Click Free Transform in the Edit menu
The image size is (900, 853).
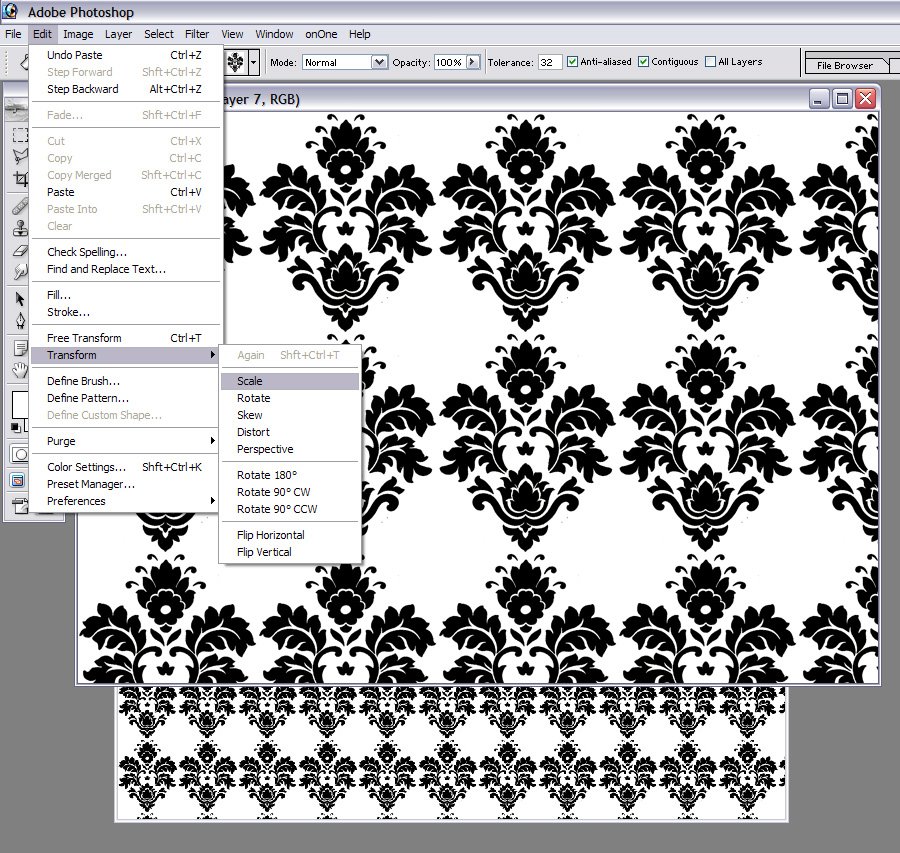coord(125,338)
